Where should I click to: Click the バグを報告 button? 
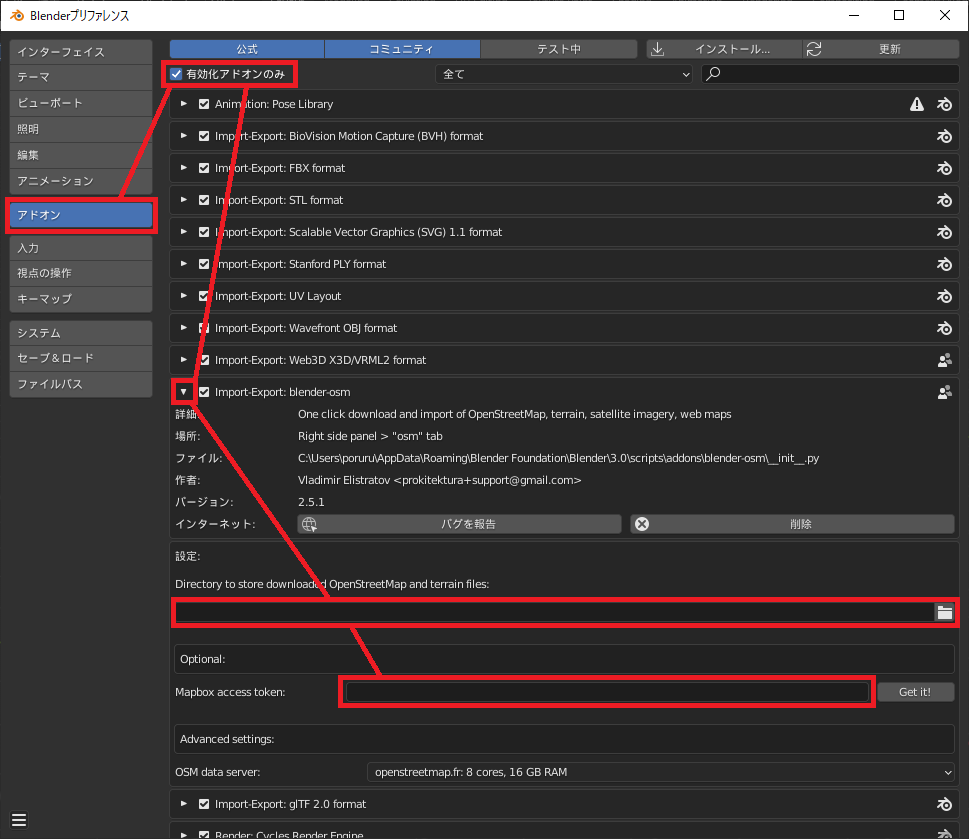tap(460, 524)
